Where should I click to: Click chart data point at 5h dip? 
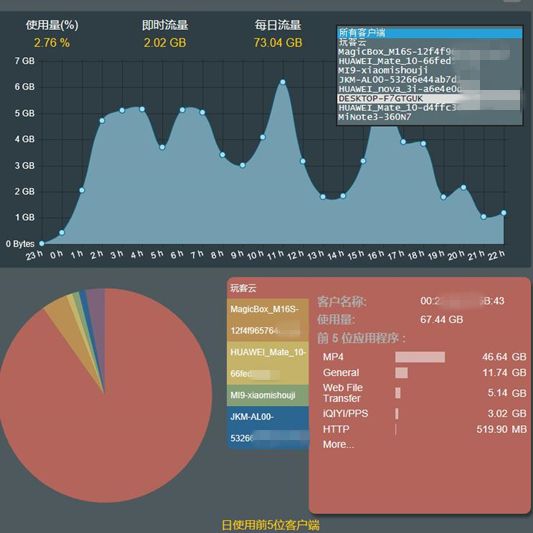pyautogui.click(x=162, y=147)
